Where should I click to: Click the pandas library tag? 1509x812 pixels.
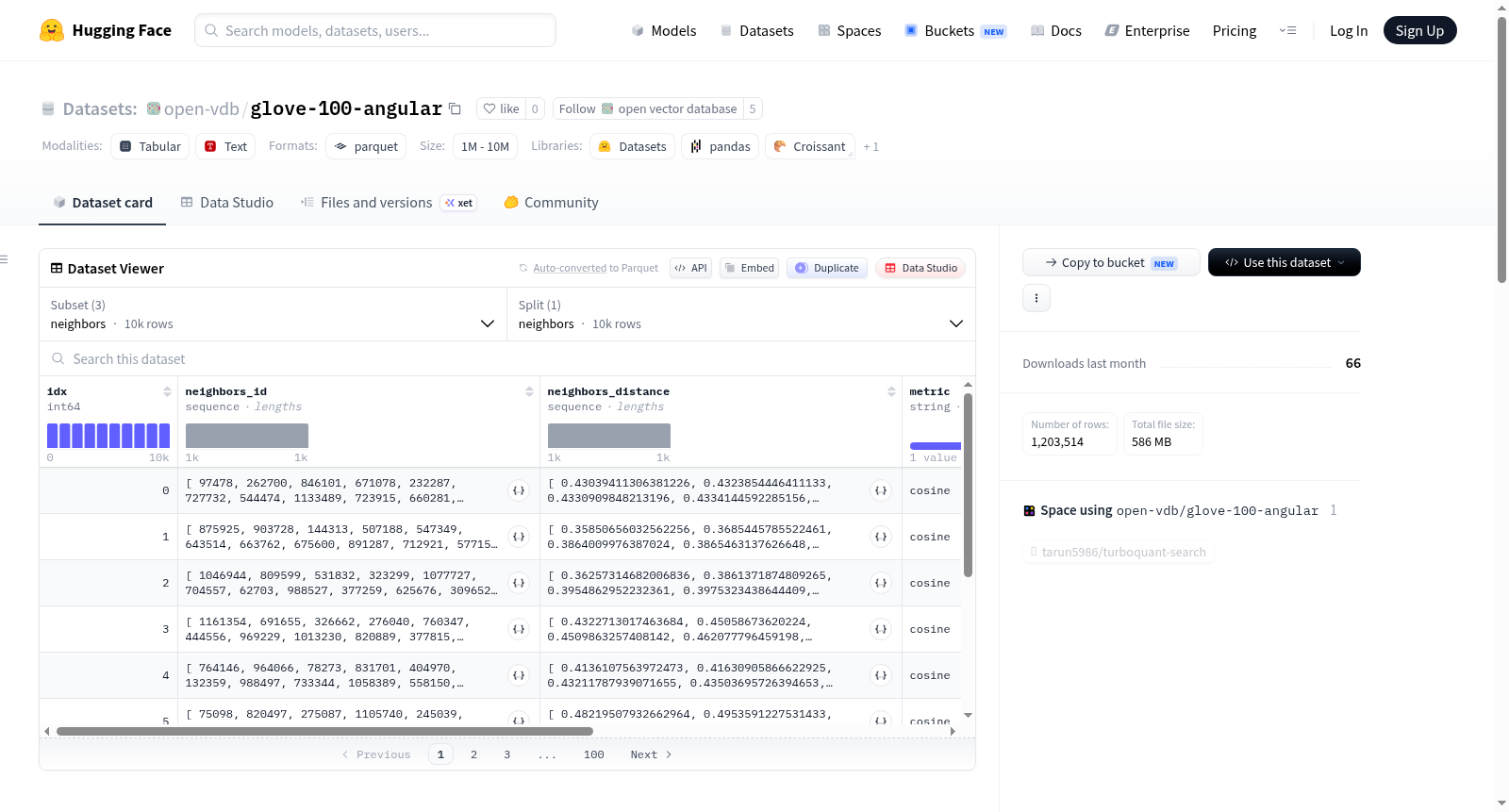[x=721, y=147]
